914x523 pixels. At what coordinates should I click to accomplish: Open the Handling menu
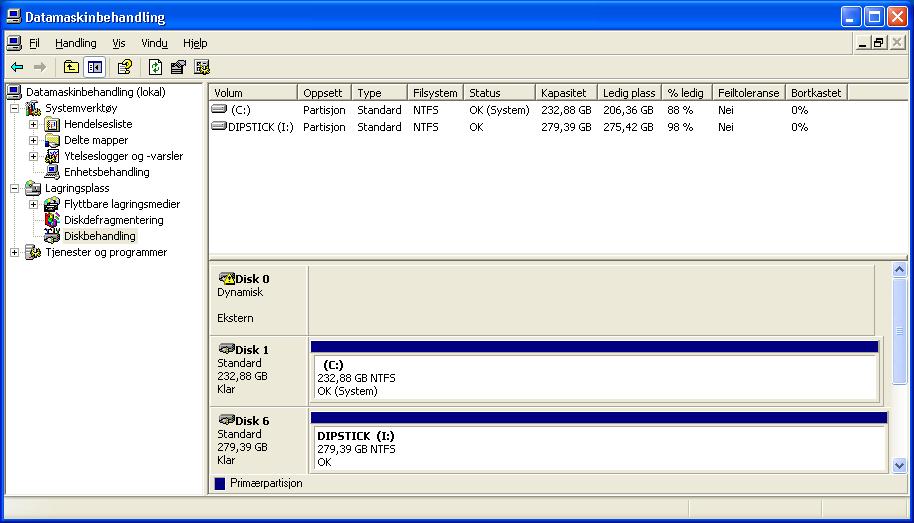point(76,43)
